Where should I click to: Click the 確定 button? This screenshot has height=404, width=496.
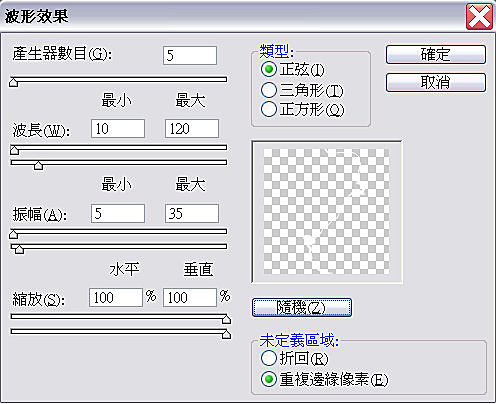point(436,54)
